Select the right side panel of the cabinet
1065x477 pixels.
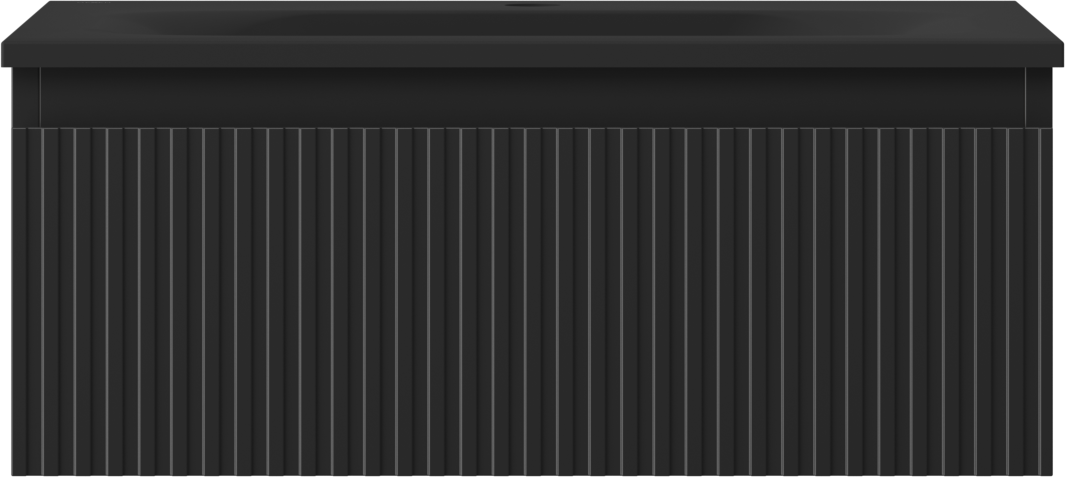pyautogui.click(x=1039, y=96)
